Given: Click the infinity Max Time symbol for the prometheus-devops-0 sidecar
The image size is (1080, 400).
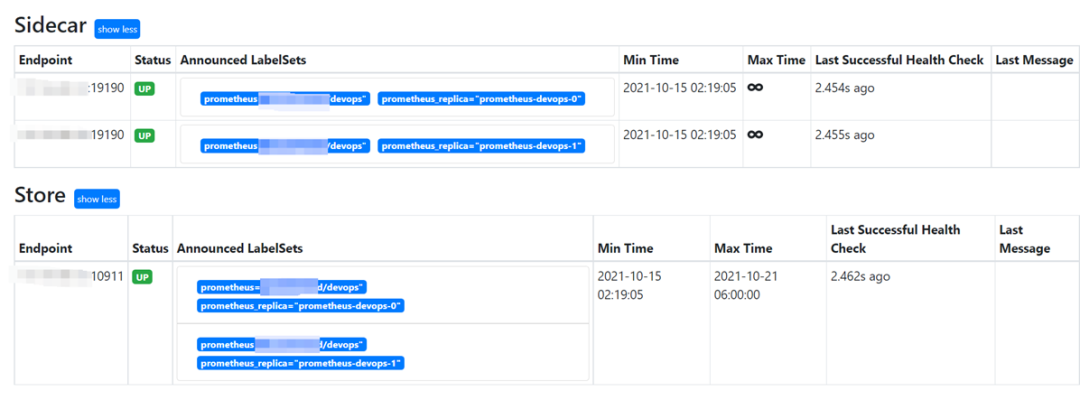Looking at the screenshot, I should click(x=756, y=88).
